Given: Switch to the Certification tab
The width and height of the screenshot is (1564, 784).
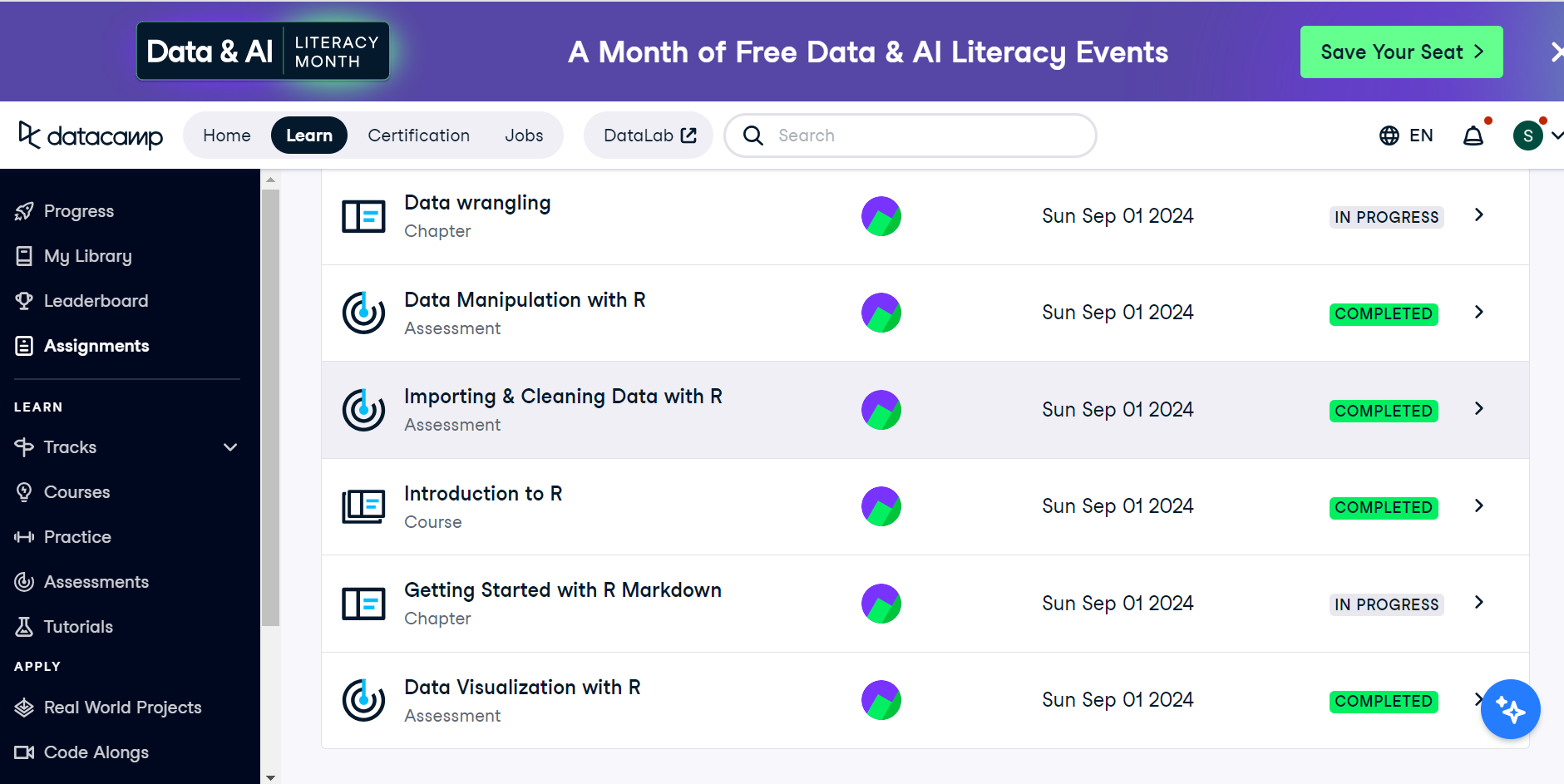Looking at the screenshot, I should tap(419, 136).
